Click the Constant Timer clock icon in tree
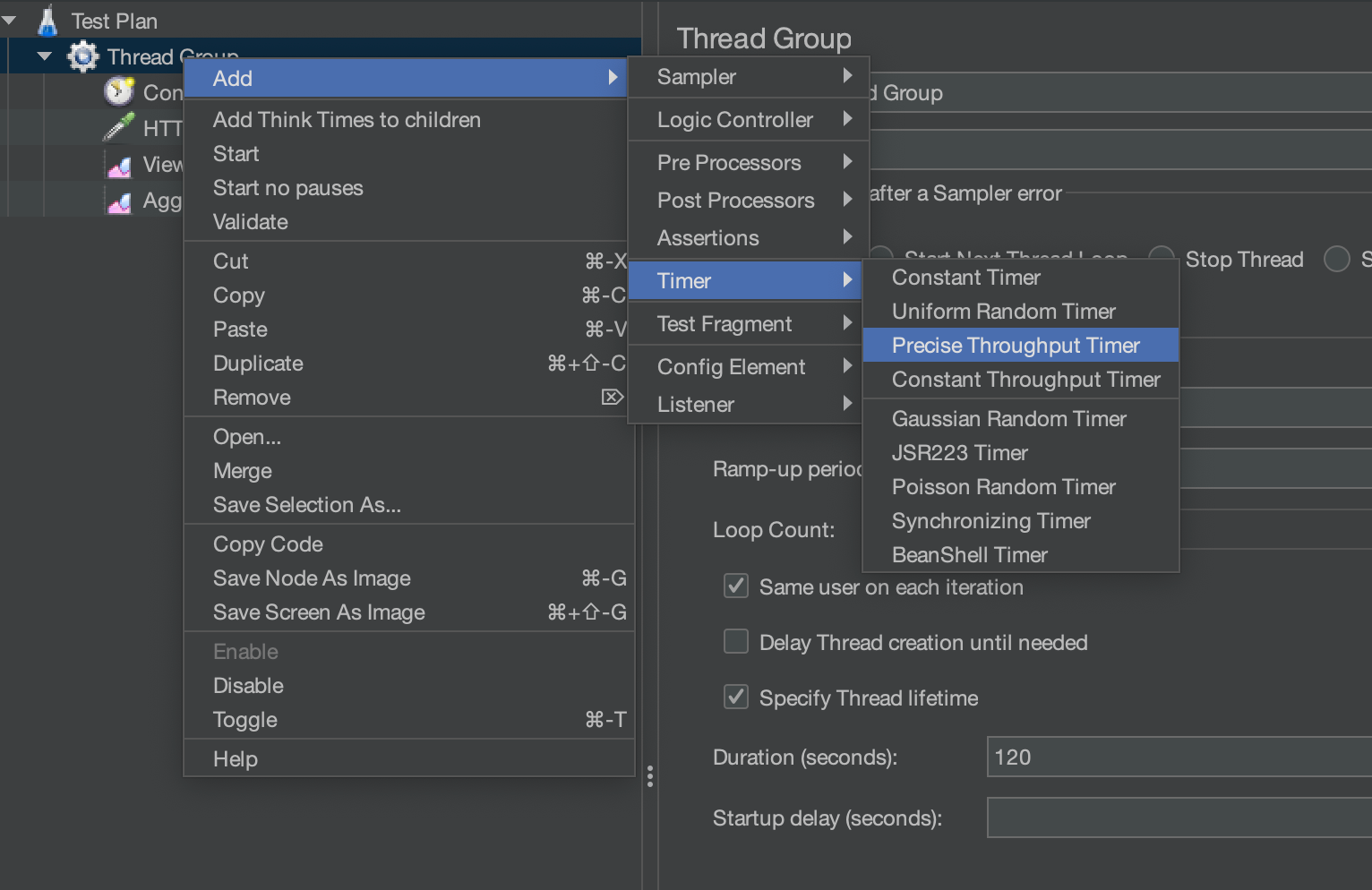Viewport: 1372px width, 890px height. pos(119,91)
